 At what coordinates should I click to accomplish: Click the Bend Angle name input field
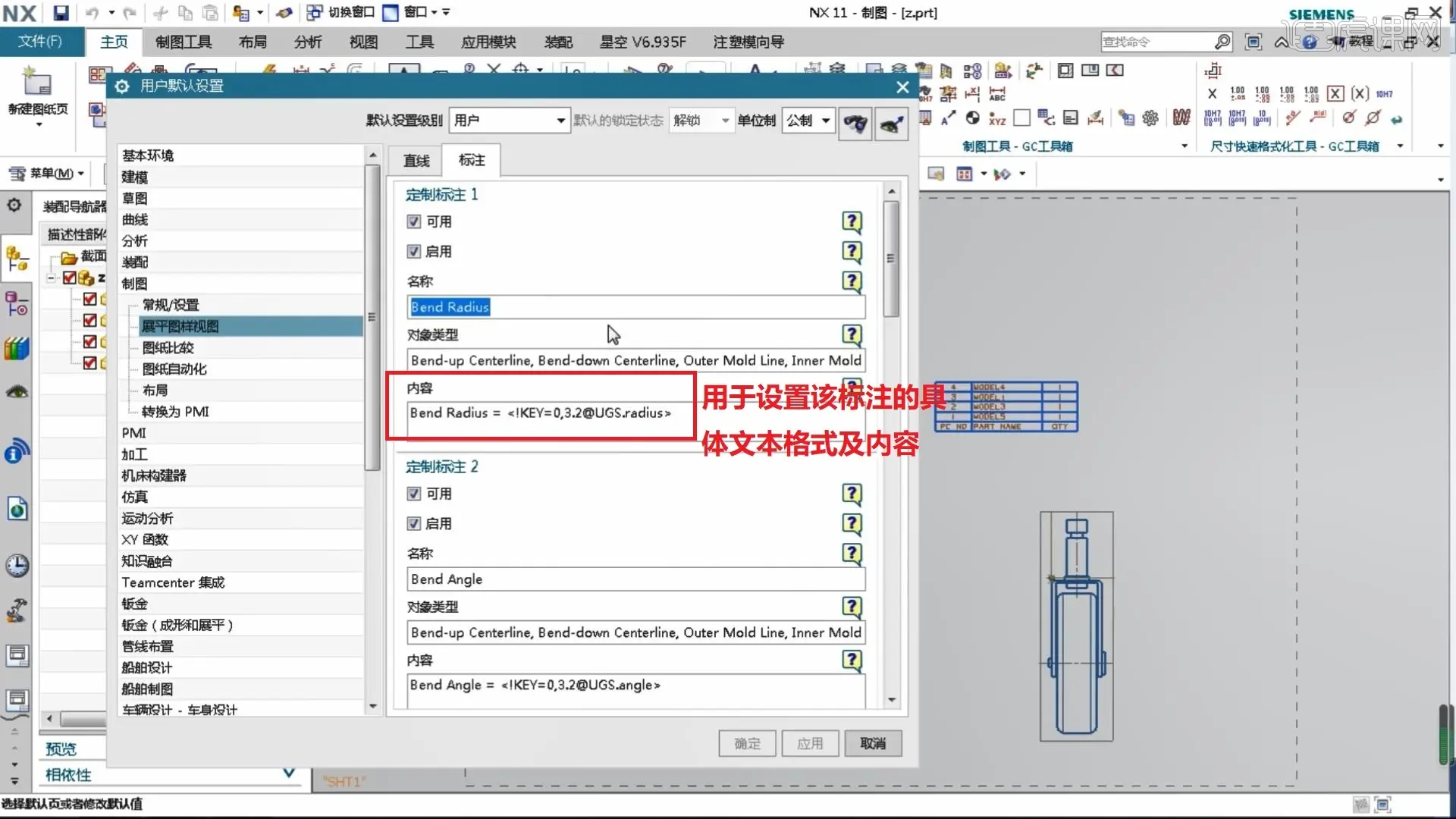(635, 579)
